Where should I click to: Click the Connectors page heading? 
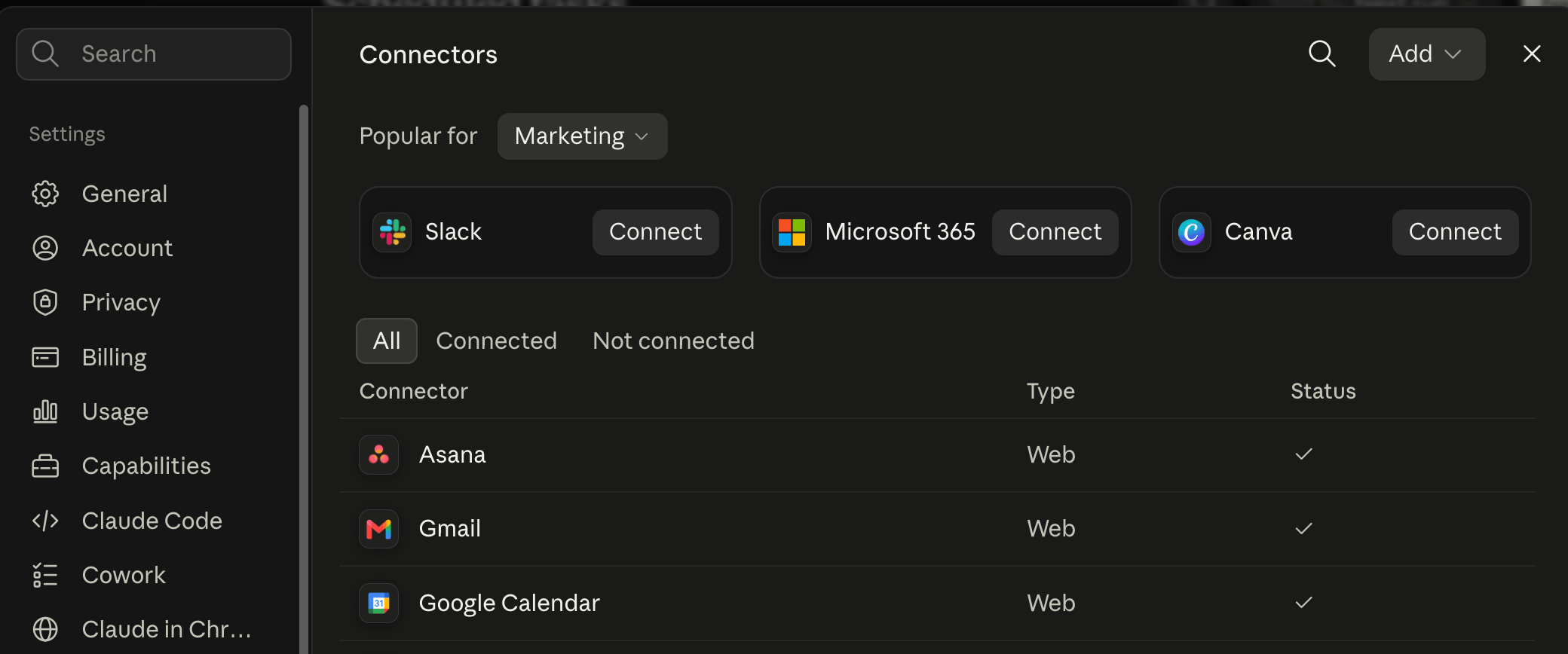[428, 54]
